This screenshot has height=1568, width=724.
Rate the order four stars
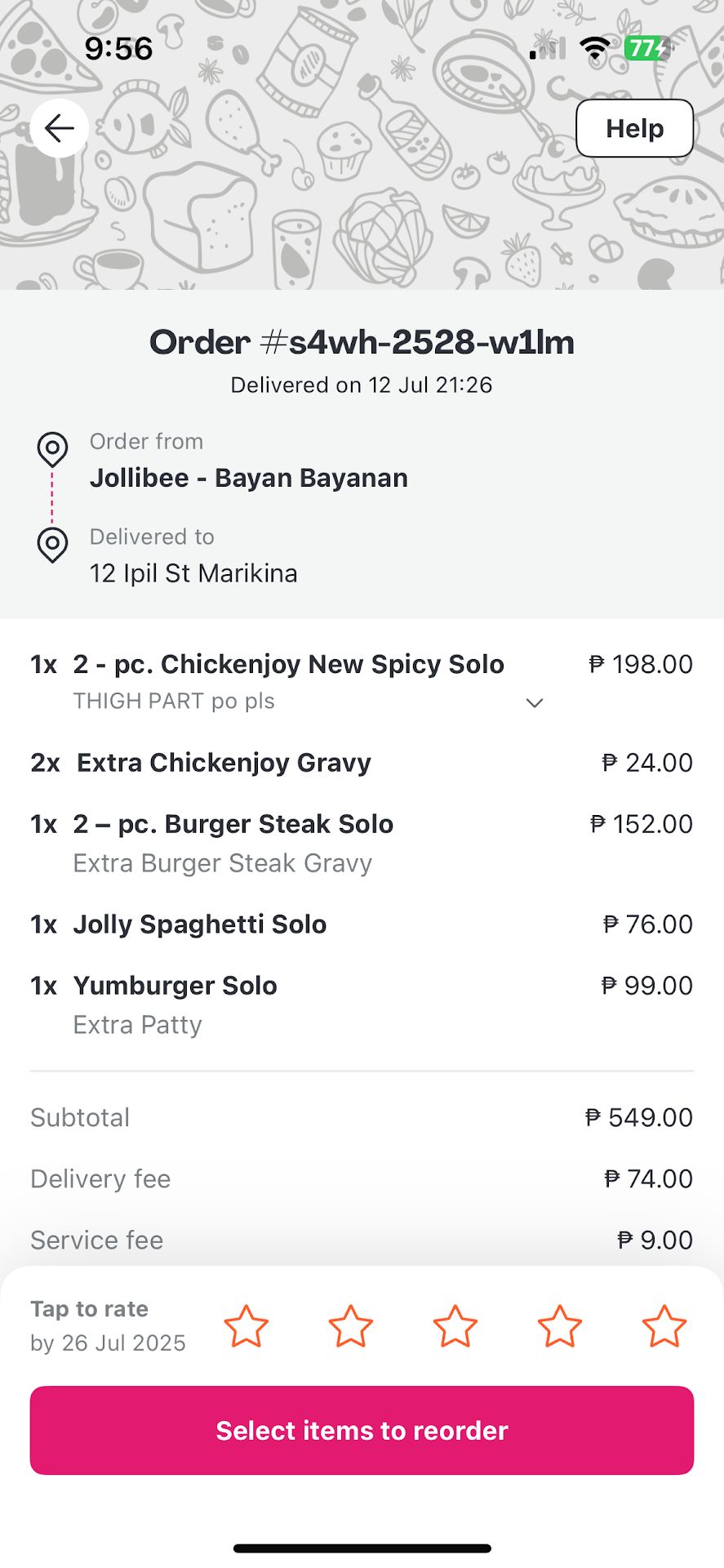tap(560, 1325)
